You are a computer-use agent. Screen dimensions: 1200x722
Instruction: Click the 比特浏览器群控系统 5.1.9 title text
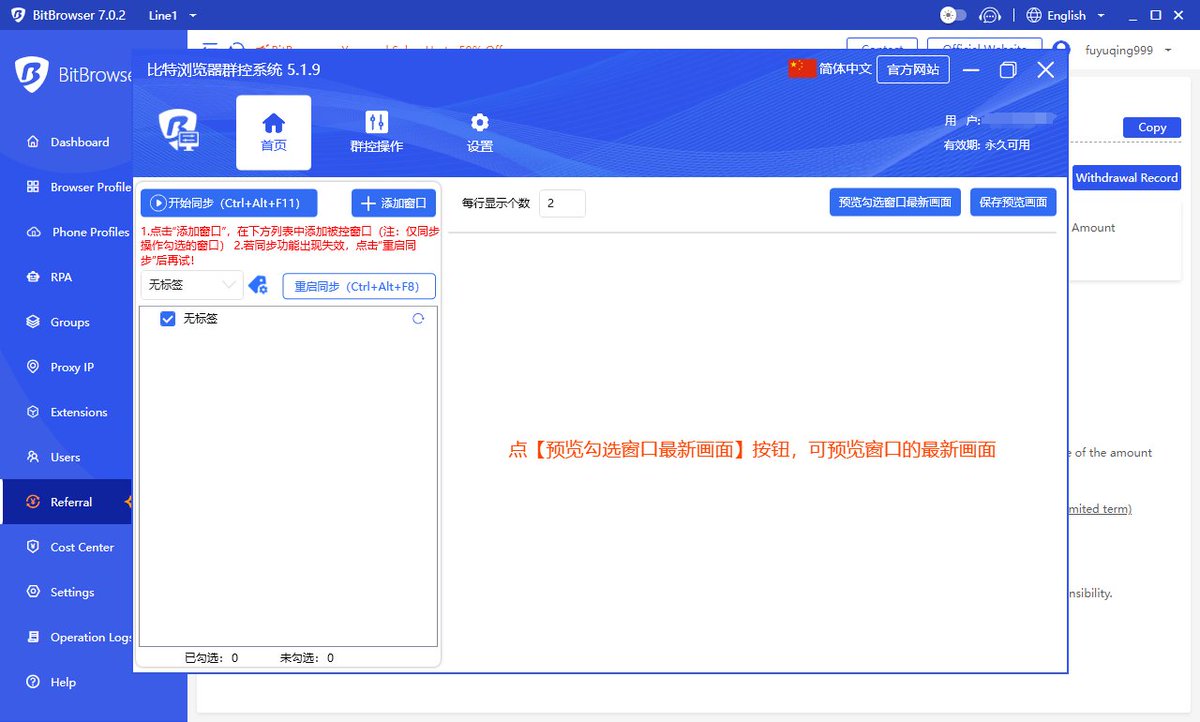pos(233,70)
